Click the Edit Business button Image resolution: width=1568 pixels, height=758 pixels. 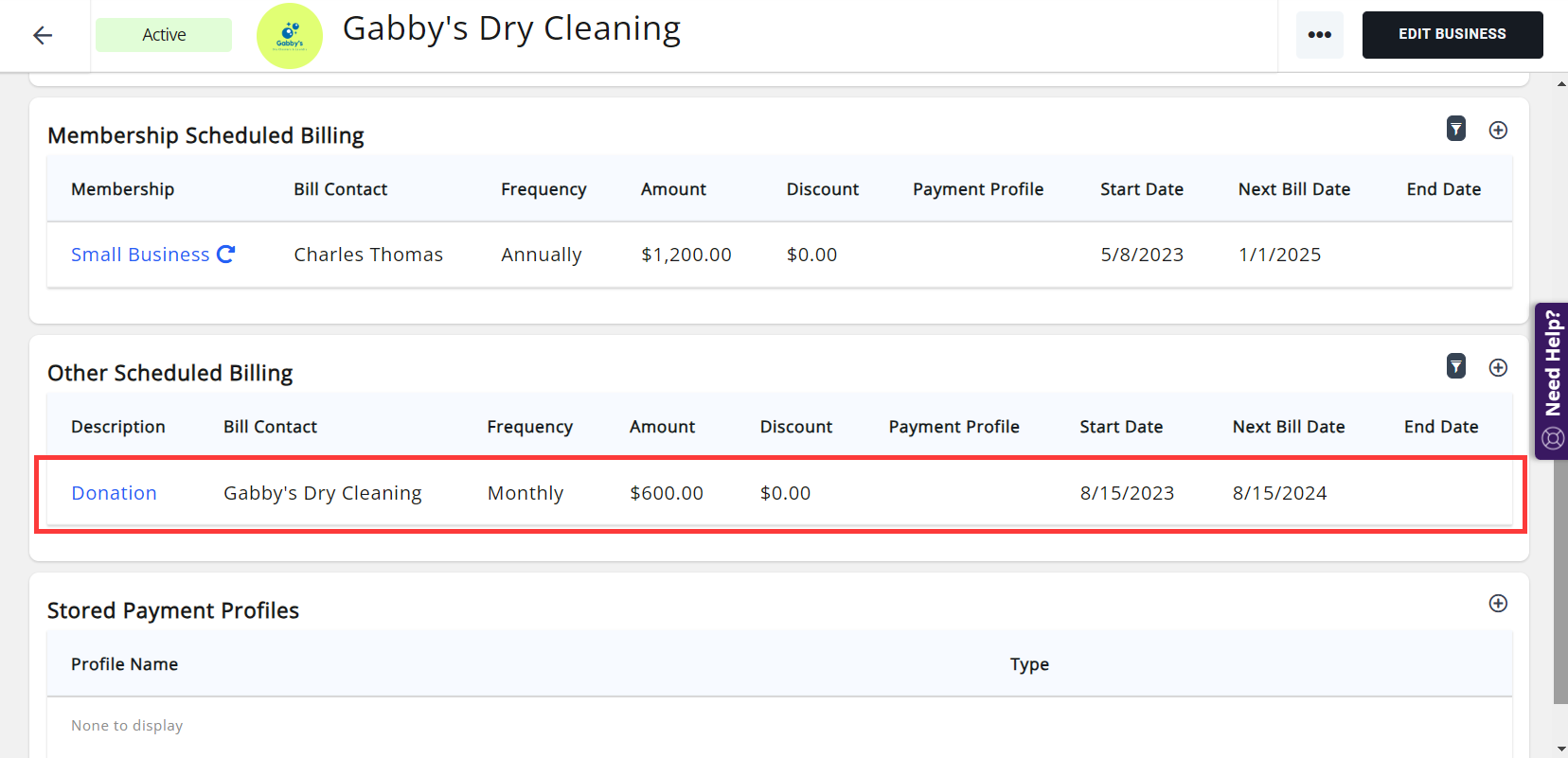click(x=1452, y=35)
